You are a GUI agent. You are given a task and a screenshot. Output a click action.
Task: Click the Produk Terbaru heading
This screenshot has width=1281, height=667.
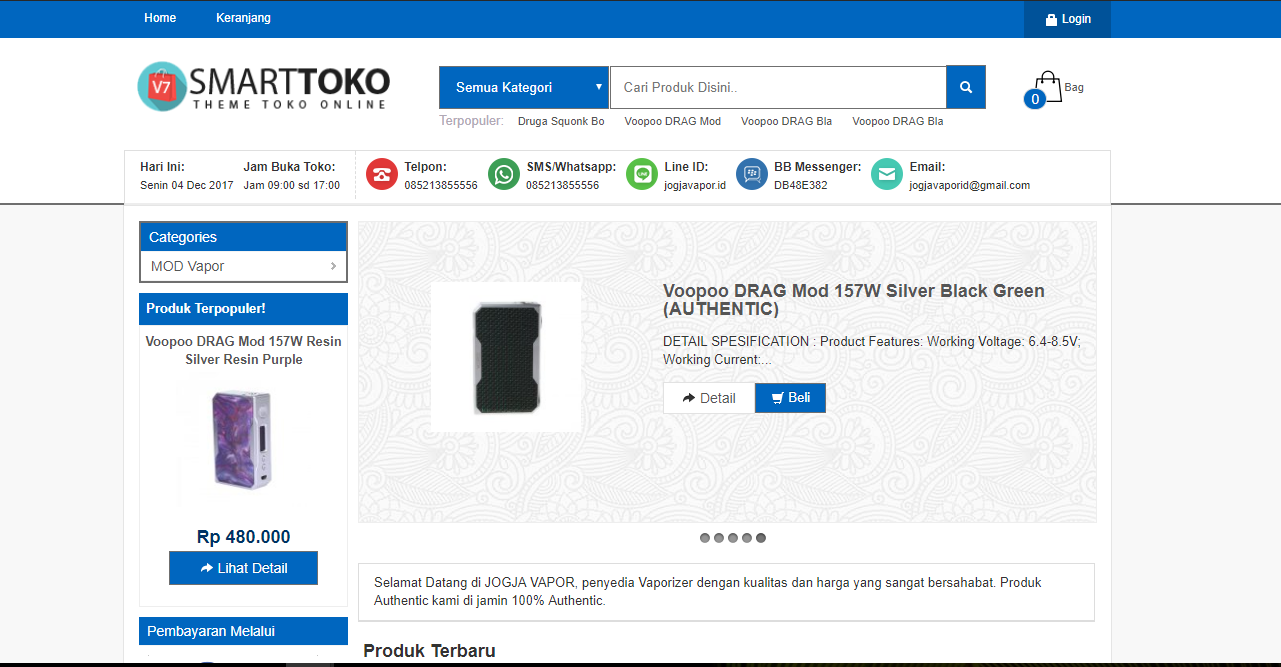pyautogui.click(x=429, y=651)
